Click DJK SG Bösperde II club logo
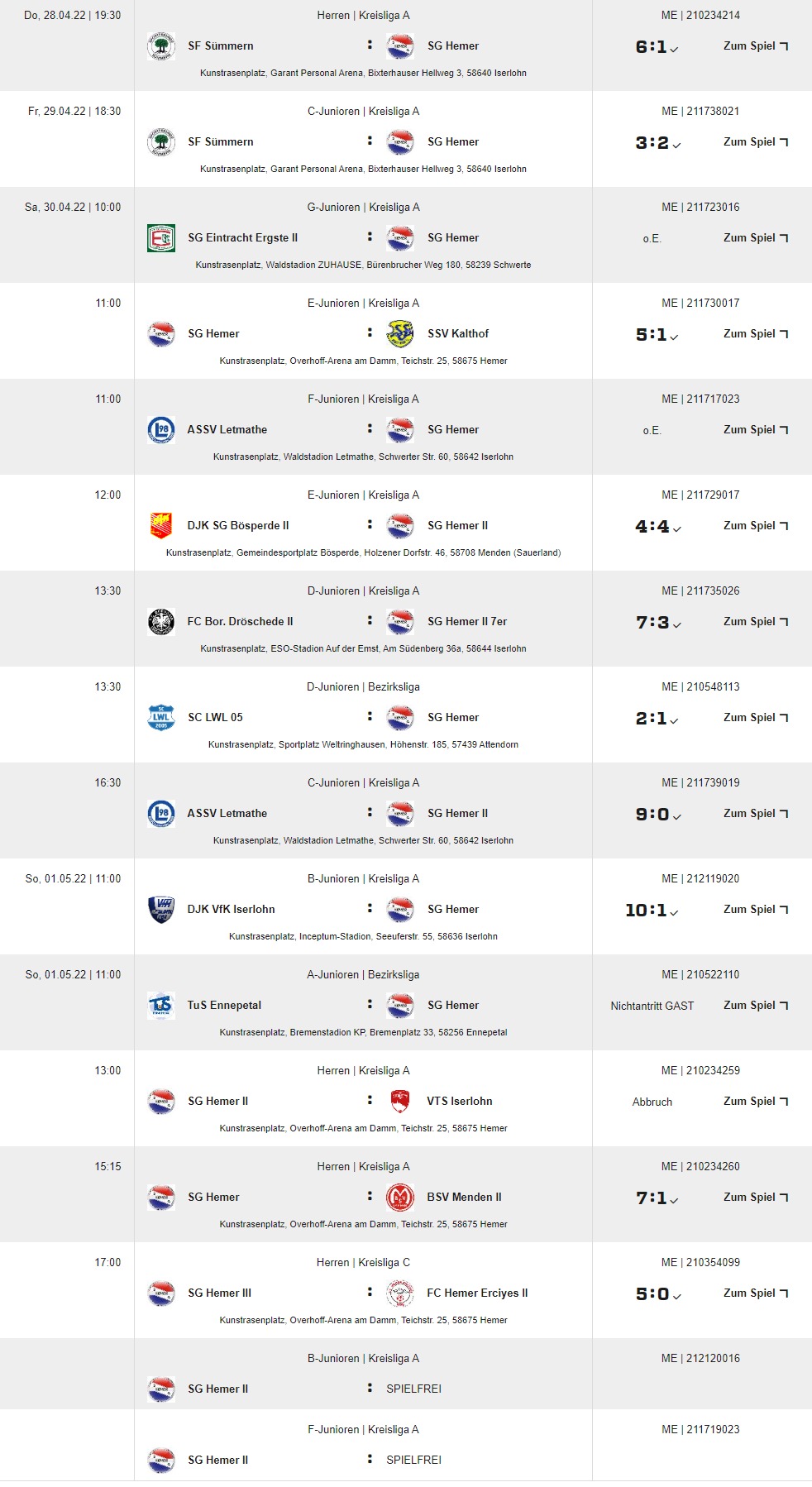The width and height of the screenshot is (812, 1487). 160,526
